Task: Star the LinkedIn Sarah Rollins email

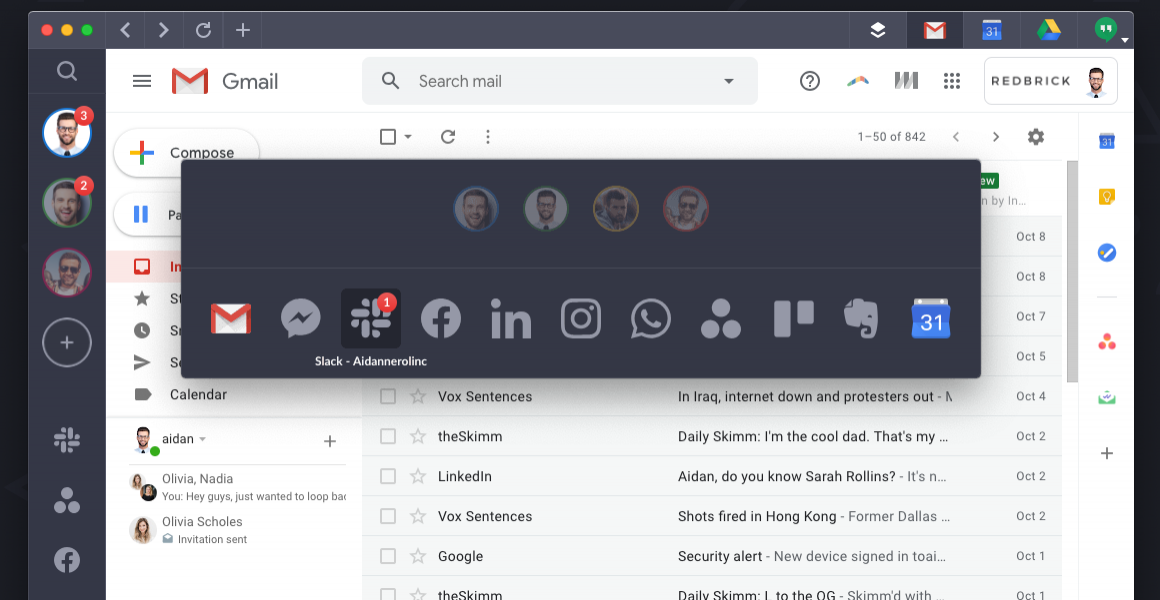Action: tap(418, 476)
